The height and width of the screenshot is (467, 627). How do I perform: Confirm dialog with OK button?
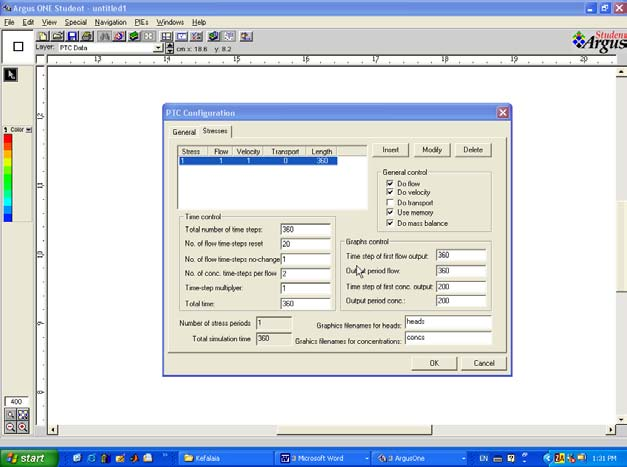434,363
